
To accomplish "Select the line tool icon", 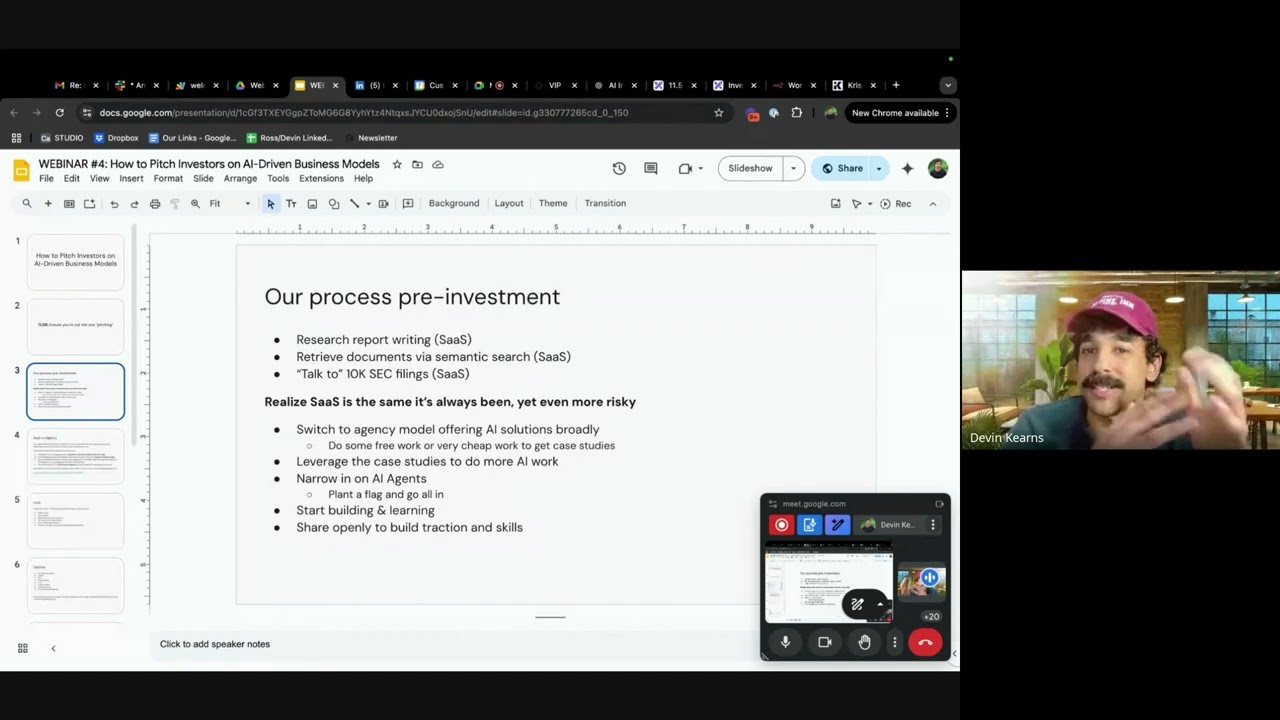I will click(354, 204).
